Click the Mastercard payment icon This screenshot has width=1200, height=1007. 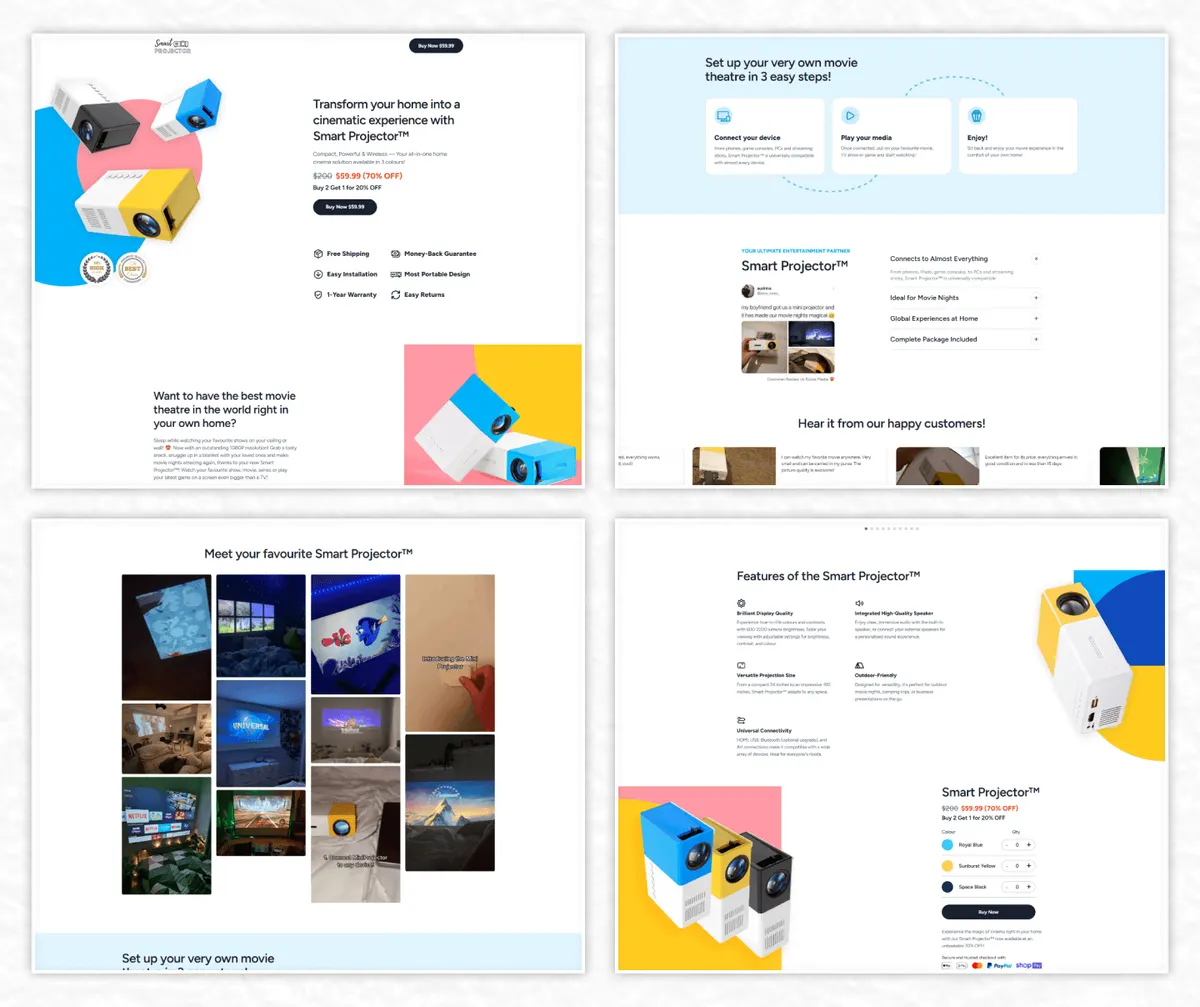tap(977, 965)
